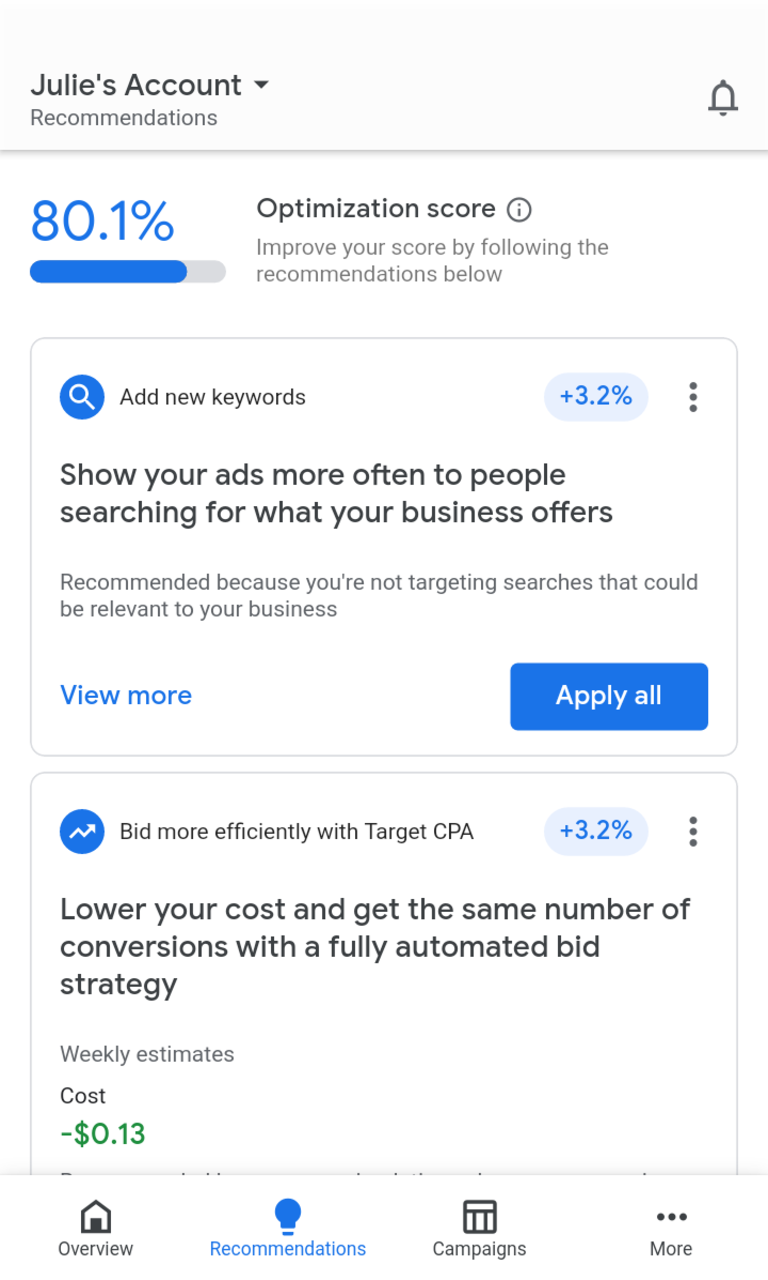The image size is (768, 1280).
Task: Open the three-dot menu on Target CPA card
Action: pos(692,831)
